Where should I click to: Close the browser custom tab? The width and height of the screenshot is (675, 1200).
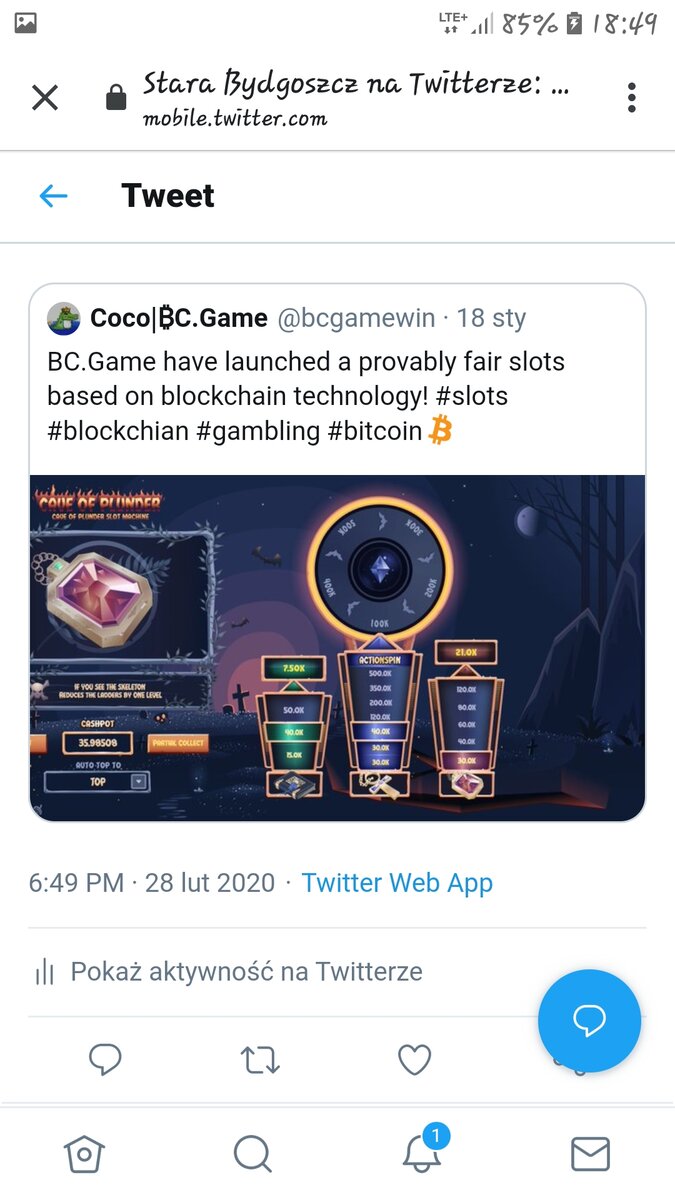click(x=45, y=97)
